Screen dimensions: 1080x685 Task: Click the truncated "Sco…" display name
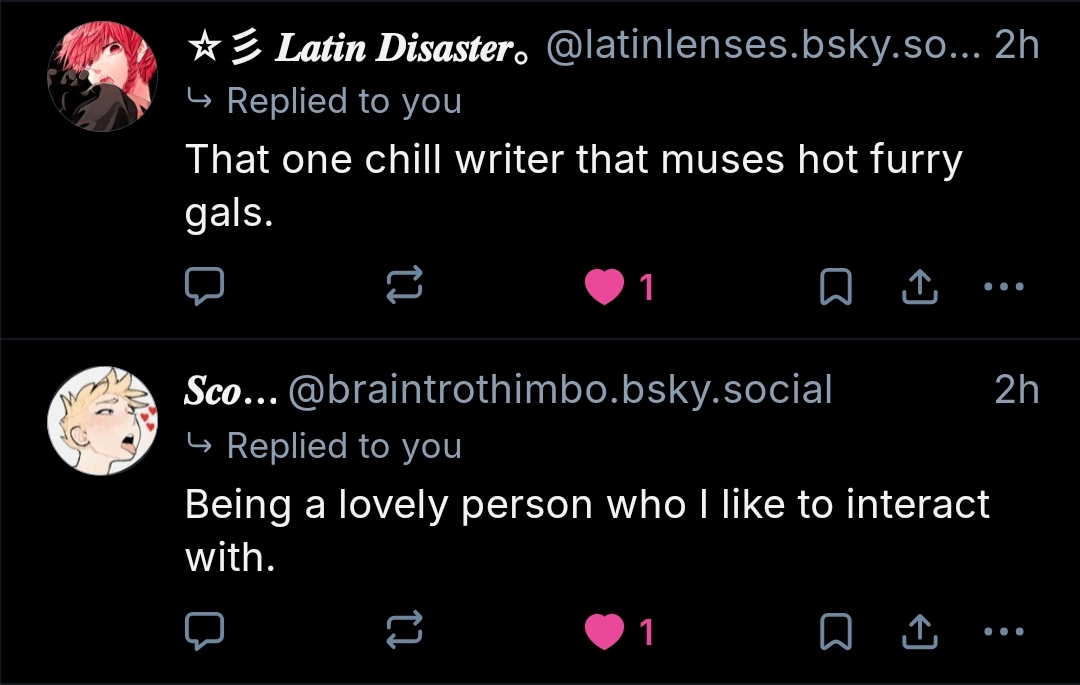tap(230, 391)
